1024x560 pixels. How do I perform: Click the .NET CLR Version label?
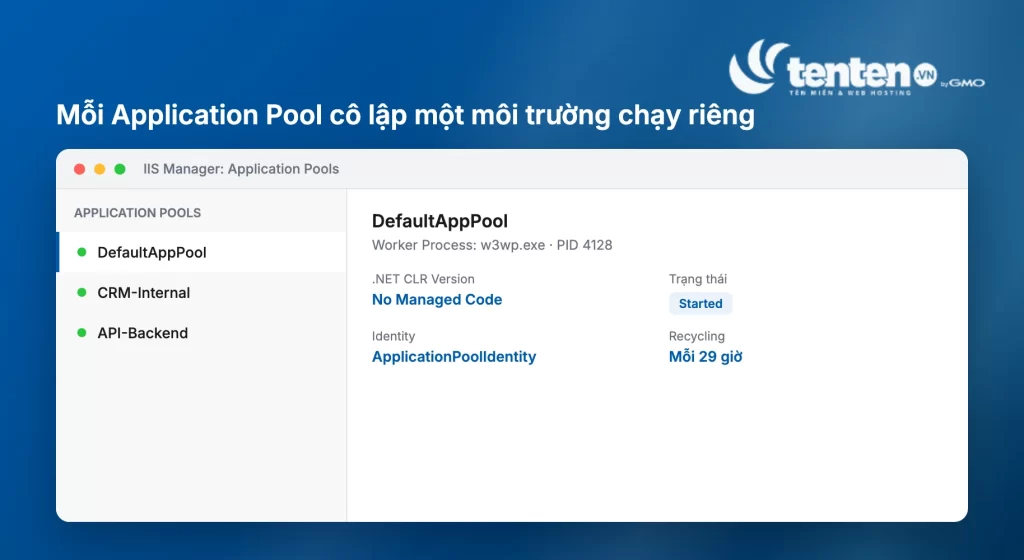coord(423,279)
